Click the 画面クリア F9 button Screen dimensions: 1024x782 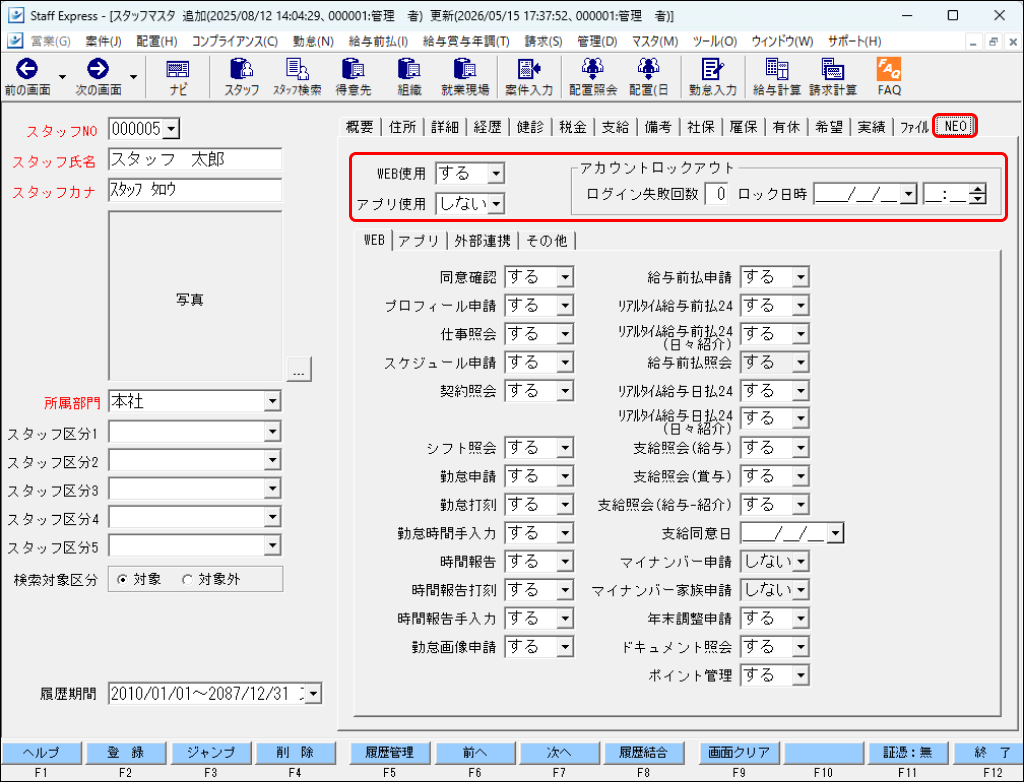[x=739, y=753]
